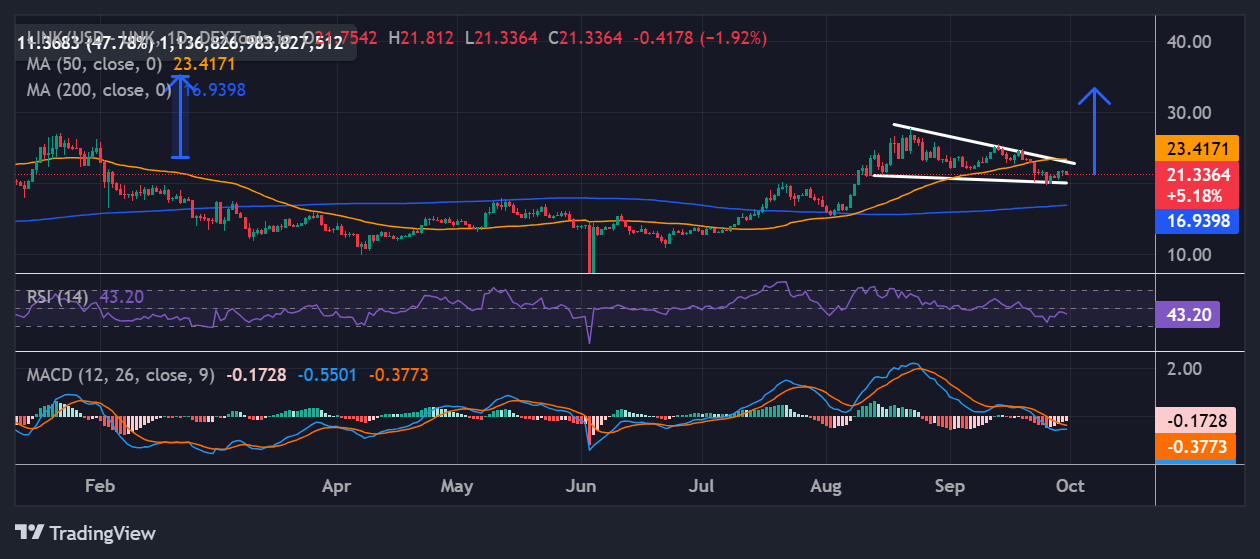This screenshot has width=1260, height=559.
Task: Click the red 21.3364 current price tag
Action: coord(1196,175)
